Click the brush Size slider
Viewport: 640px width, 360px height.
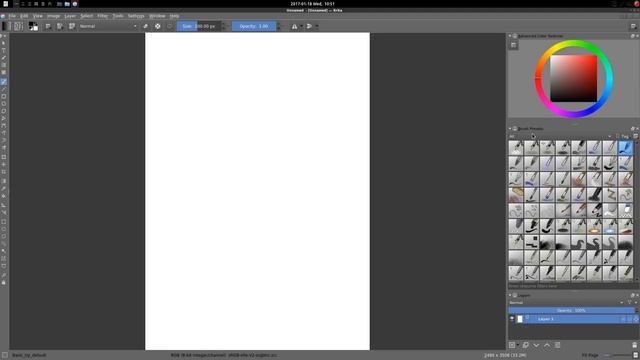point(200,26)
